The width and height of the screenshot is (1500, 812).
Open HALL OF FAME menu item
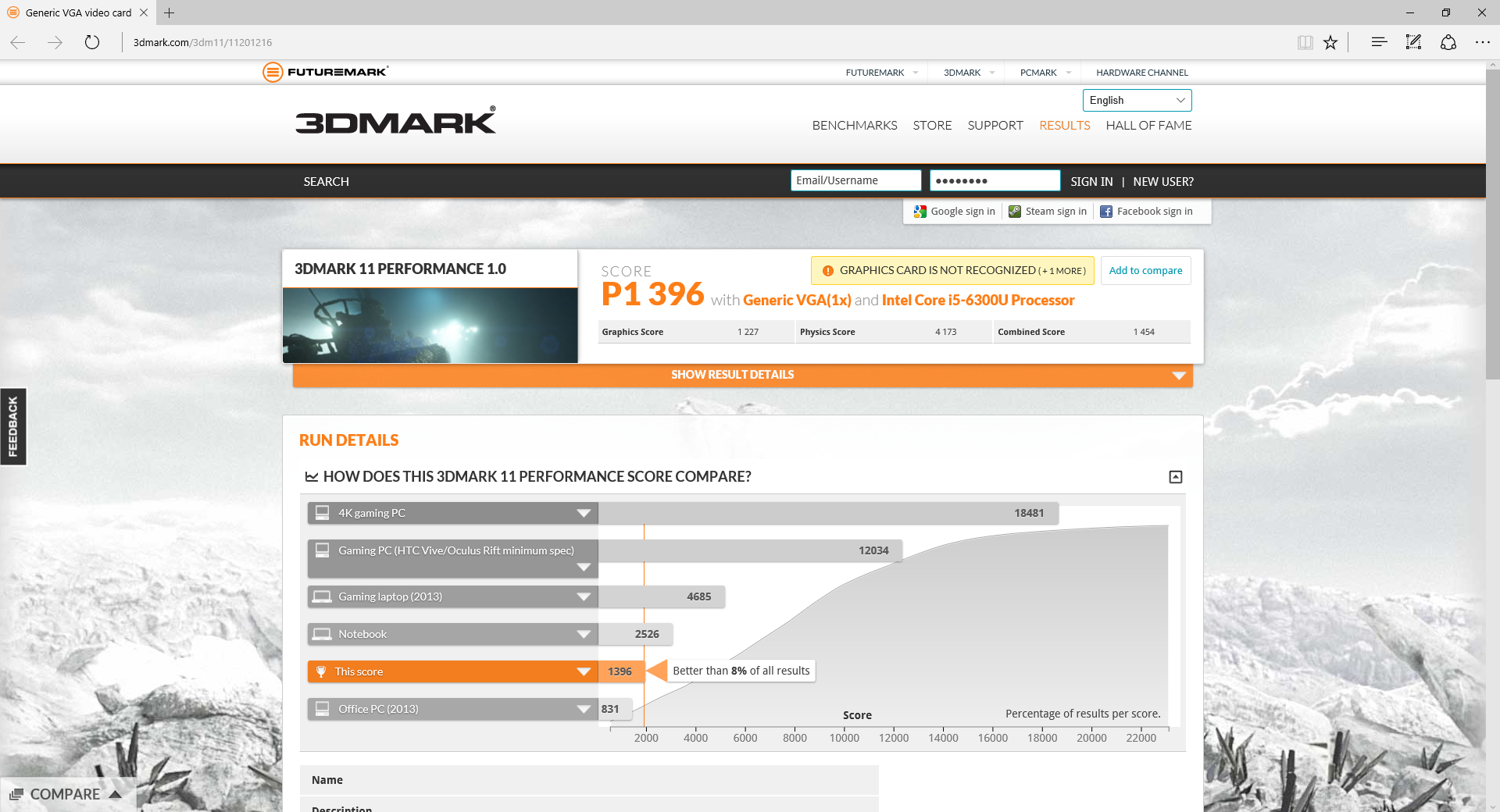coord(1148,125)
